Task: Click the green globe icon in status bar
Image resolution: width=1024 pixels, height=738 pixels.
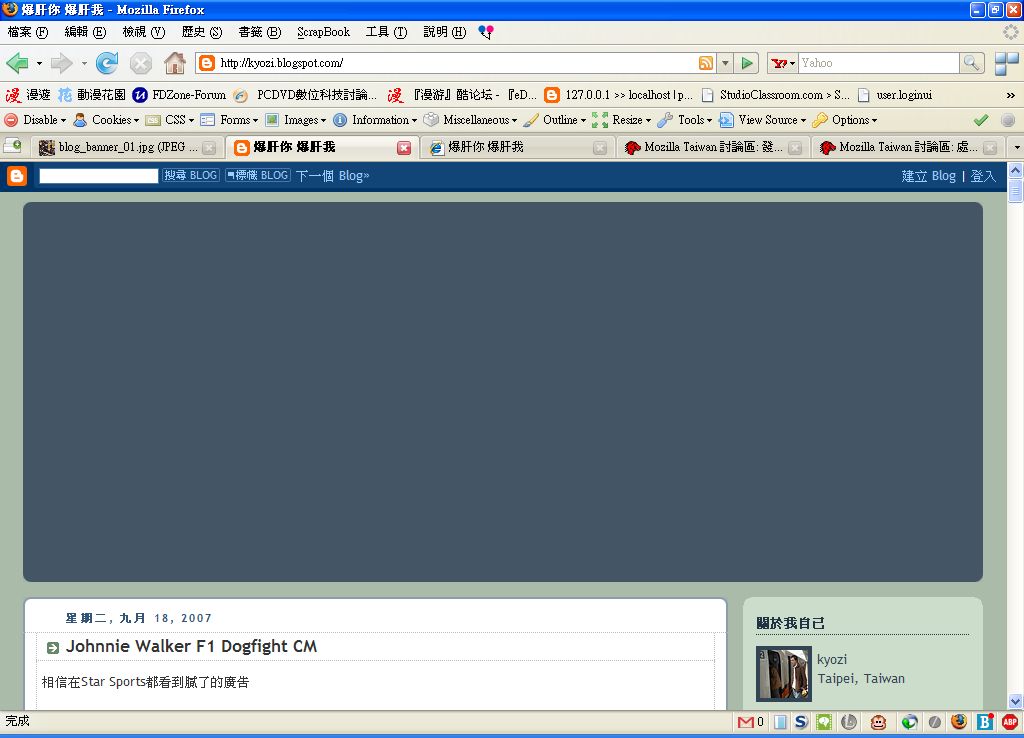Action: coord(909,722)
